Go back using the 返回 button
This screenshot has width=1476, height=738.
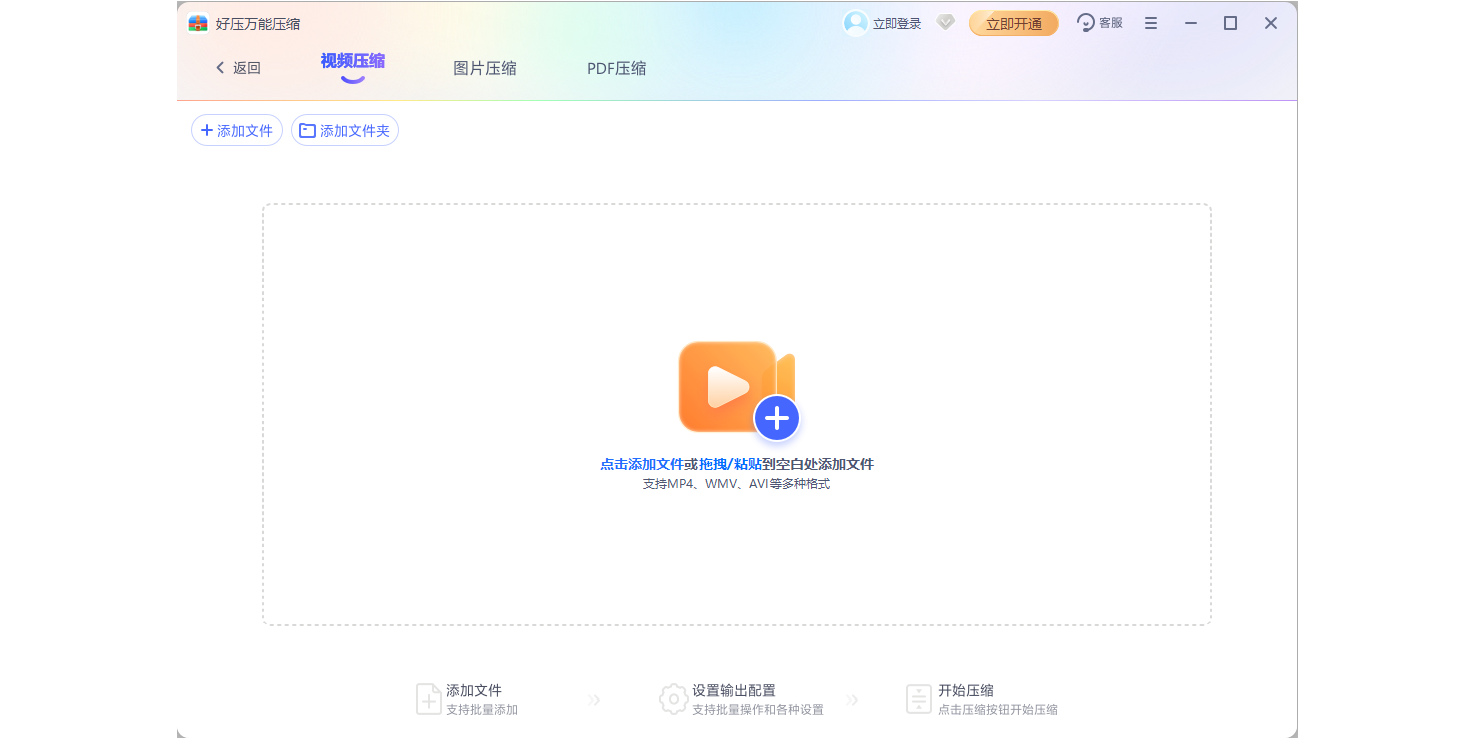pos(238,68)
